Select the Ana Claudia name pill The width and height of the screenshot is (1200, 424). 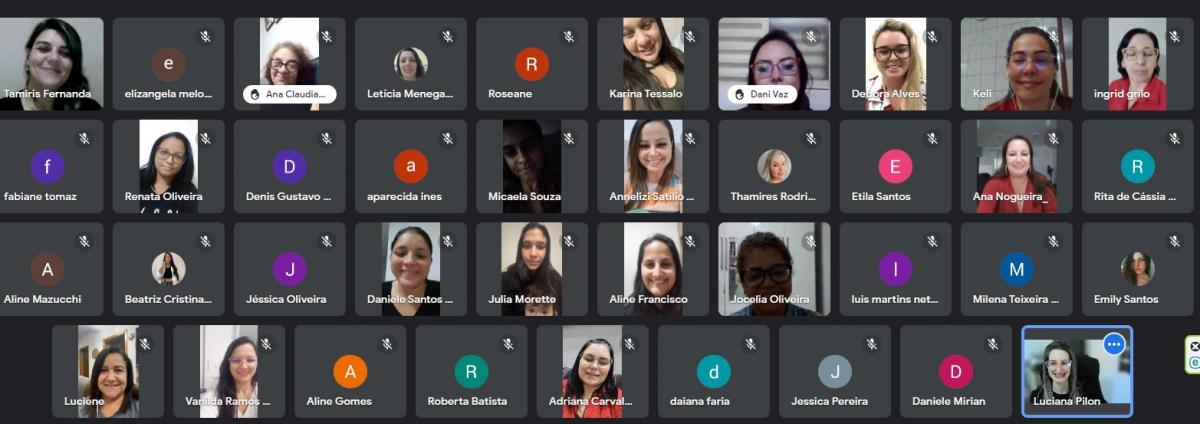point(289,94)
